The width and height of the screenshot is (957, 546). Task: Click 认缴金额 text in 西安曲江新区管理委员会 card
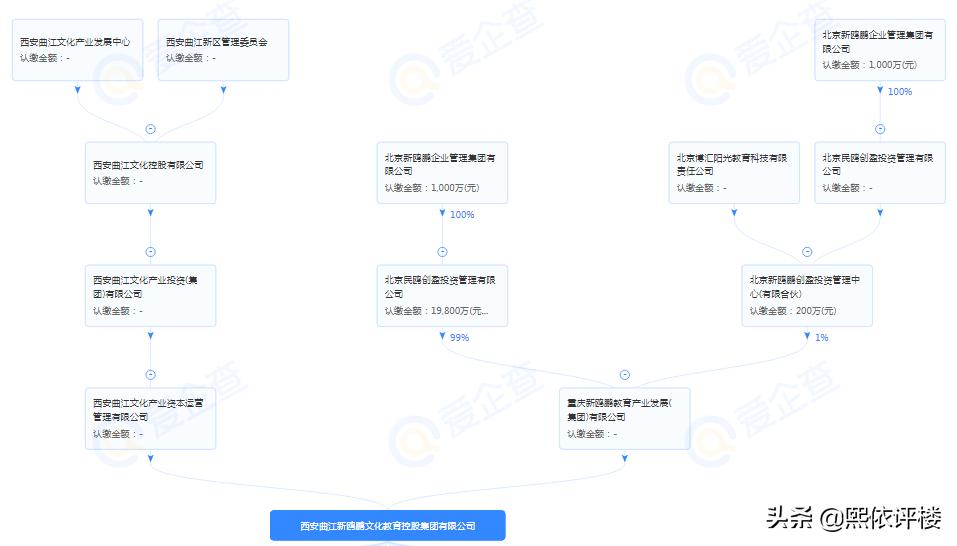(190, 58)
